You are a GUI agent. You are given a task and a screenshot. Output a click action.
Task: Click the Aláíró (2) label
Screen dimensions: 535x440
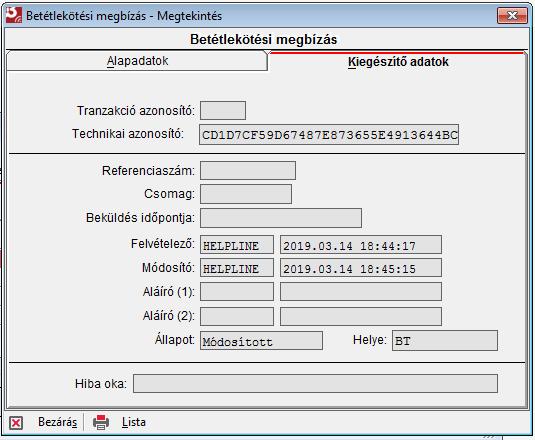coord(169,316)
